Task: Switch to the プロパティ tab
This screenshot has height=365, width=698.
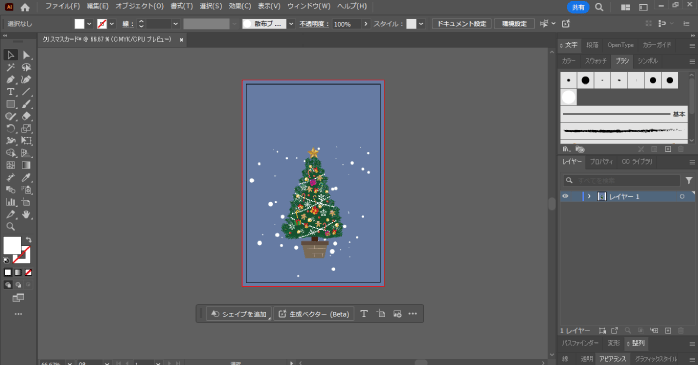Action: pos(601,162)
